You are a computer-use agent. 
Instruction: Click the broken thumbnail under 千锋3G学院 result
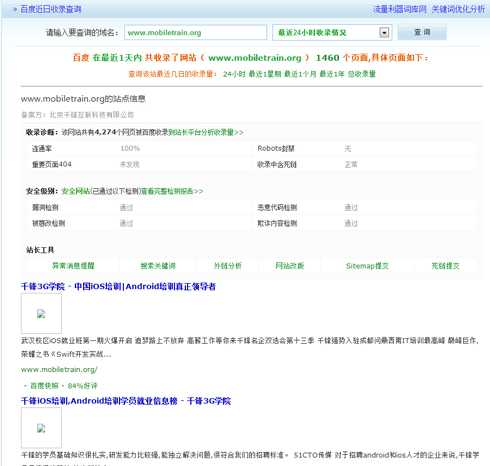[x=41, y=314]
